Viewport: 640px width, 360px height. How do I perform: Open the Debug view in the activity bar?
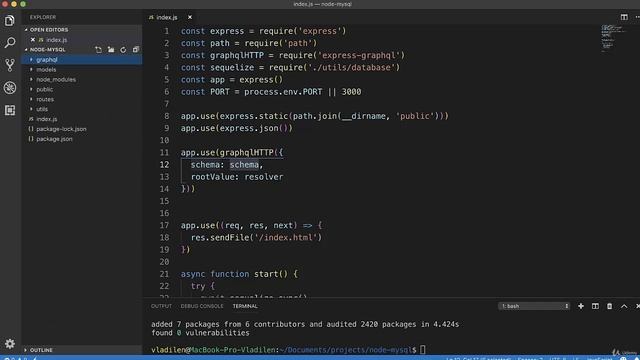coord(10,87)
